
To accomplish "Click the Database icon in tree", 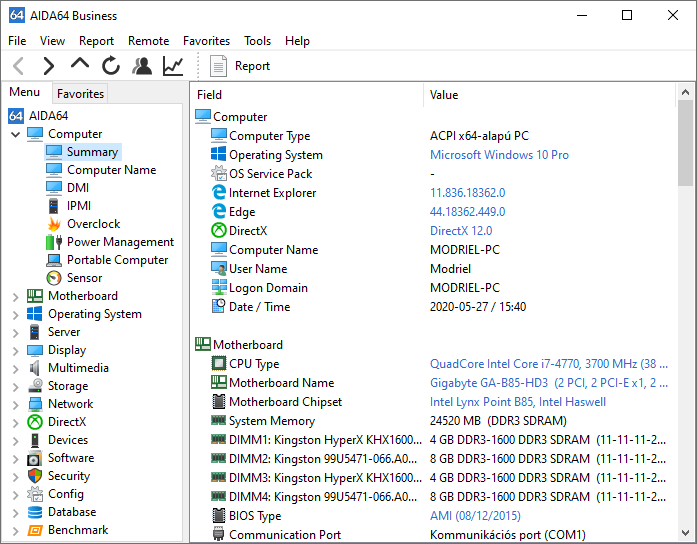I will (x=35, y=512).
